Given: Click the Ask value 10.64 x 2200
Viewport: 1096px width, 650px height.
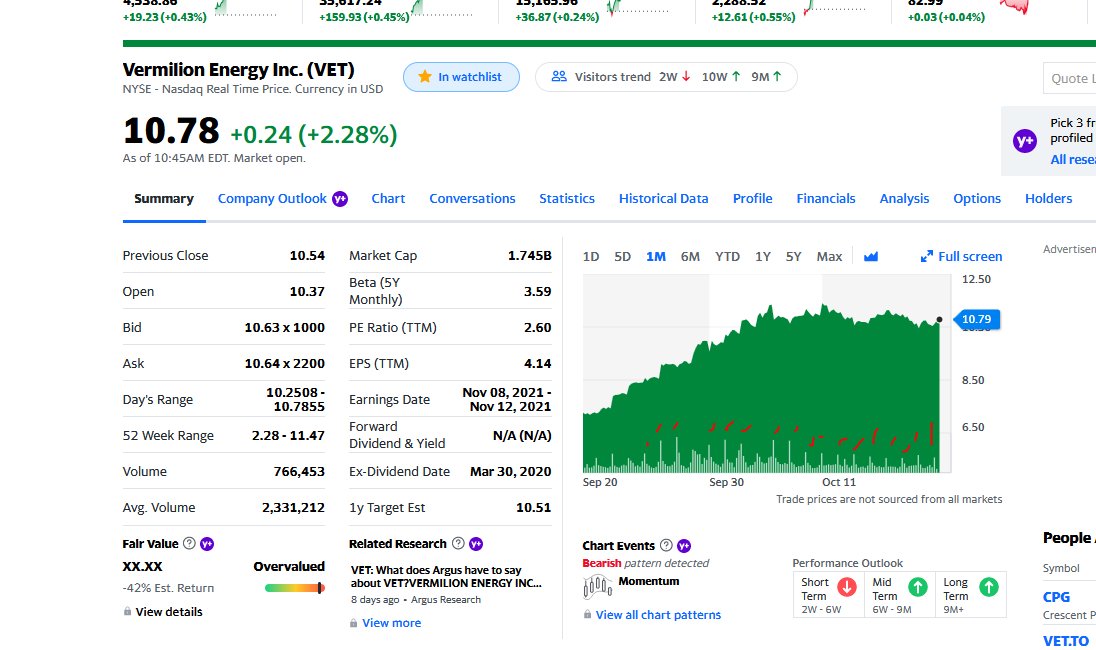Looking at the screenshot, I should 284,363.
